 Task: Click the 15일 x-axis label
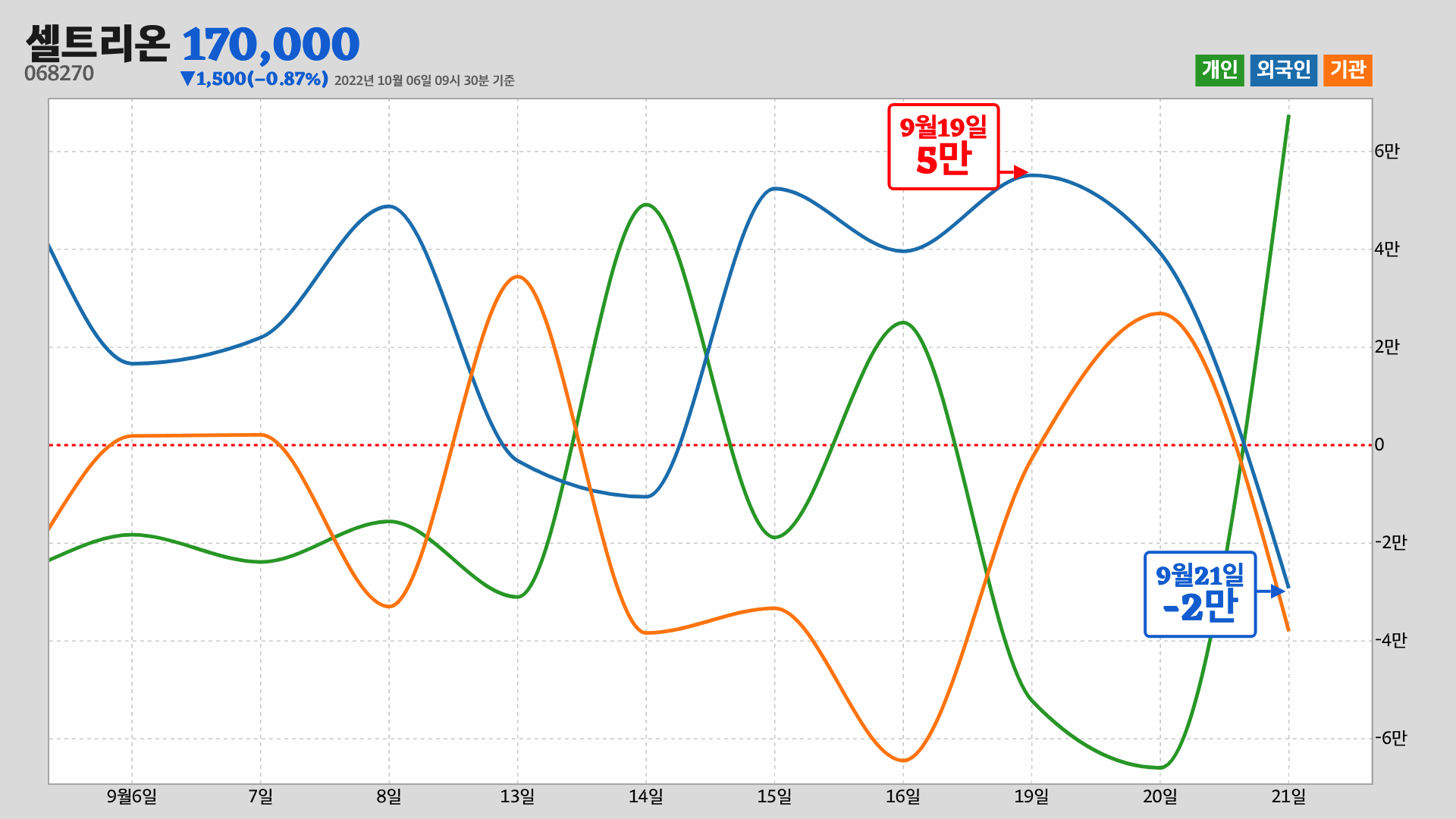[x=774, y=796]
